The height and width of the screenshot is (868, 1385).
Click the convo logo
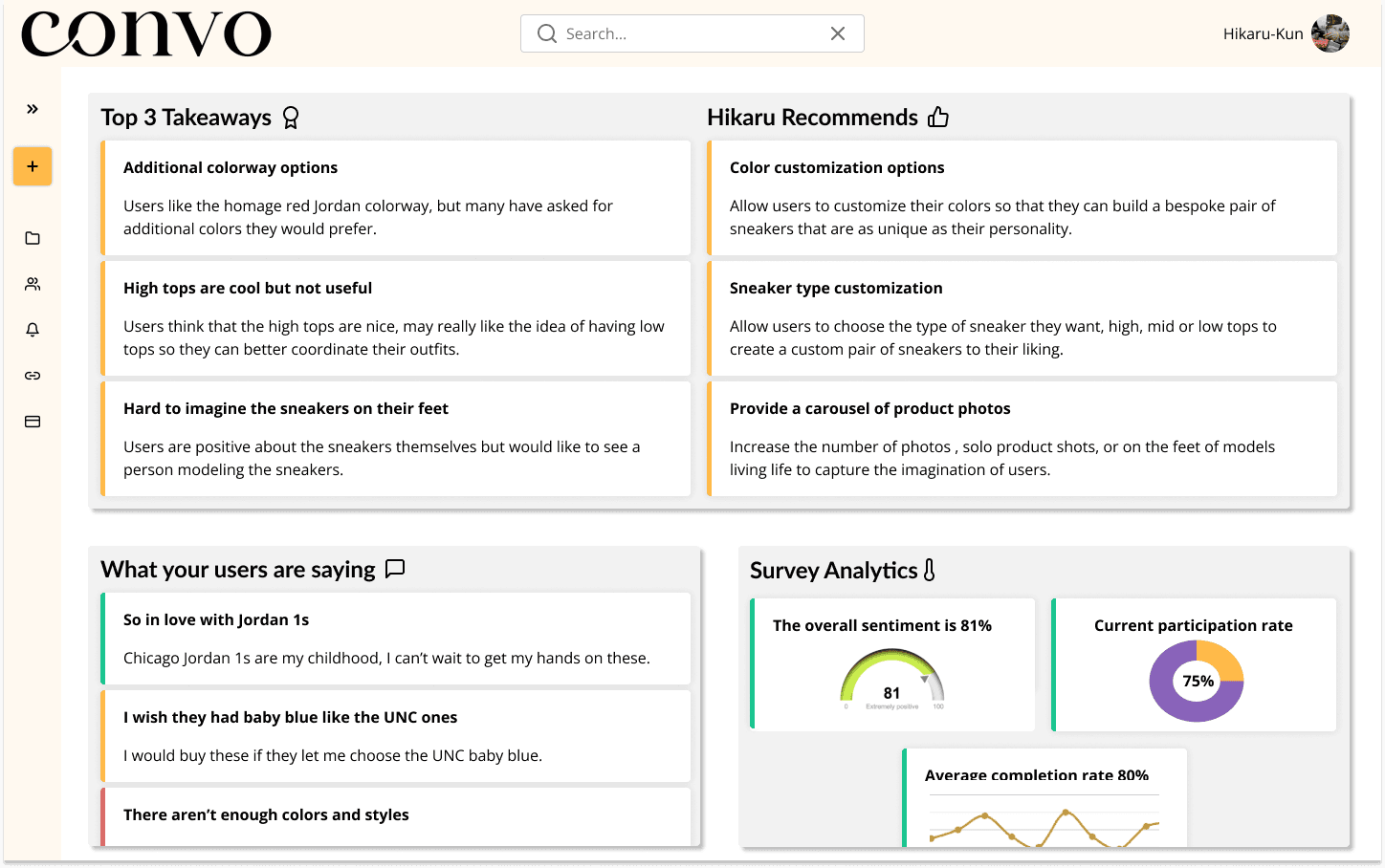click(145, 33)
